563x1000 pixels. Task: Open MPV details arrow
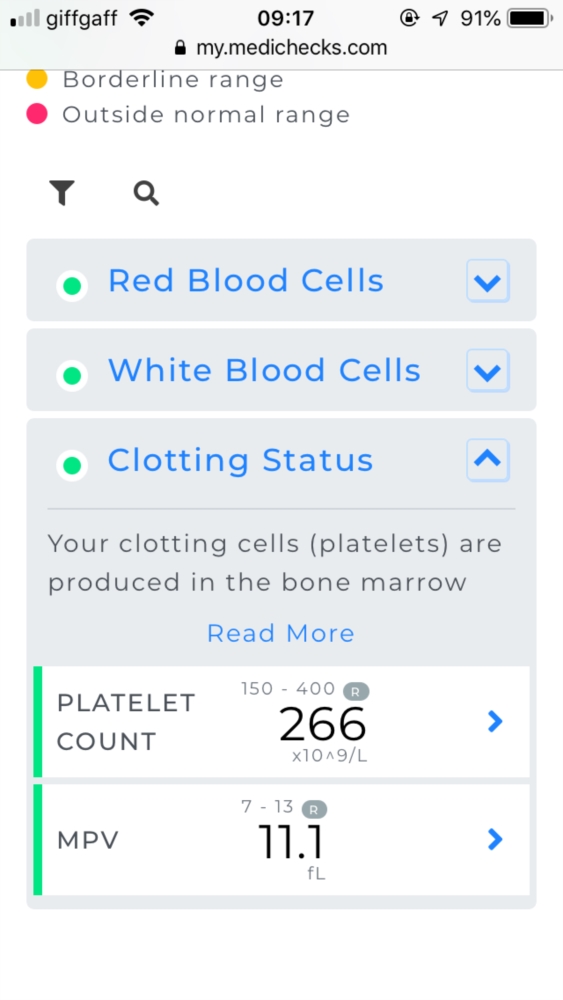(495, 840)
